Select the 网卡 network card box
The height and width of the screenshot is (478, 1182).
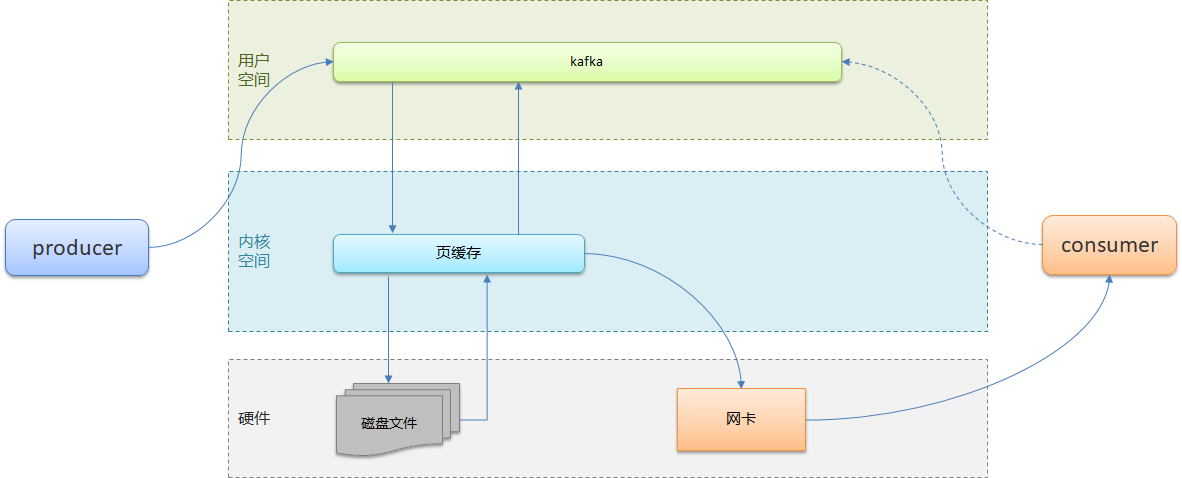741,419
